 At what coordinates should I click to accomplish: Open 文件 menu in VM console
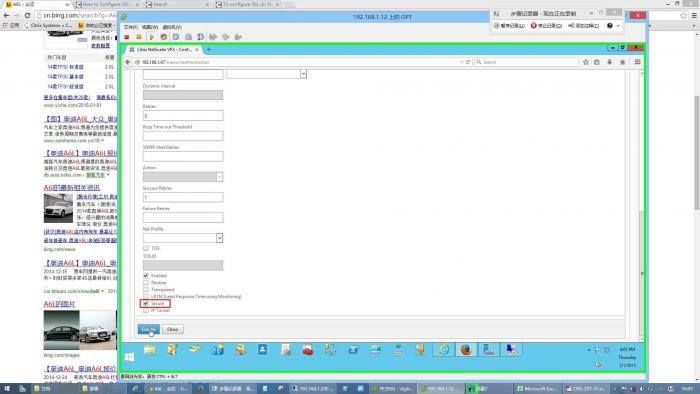[130, 27]
